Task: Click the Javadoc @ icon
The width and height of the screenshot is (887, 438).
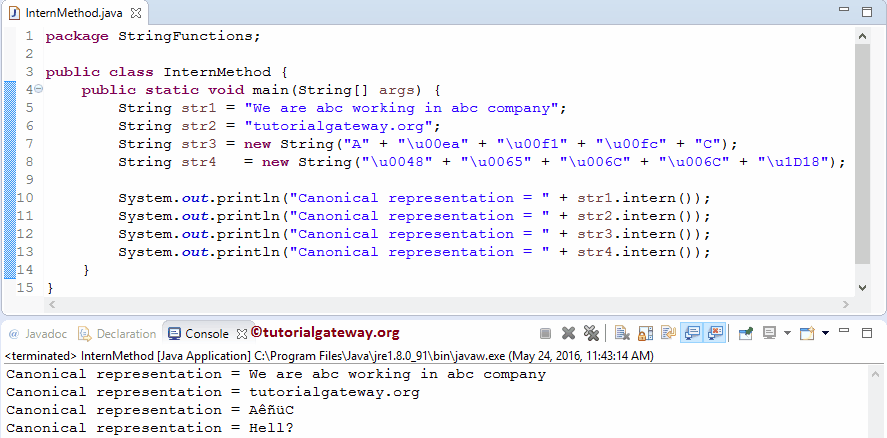Action: (14, 334)
